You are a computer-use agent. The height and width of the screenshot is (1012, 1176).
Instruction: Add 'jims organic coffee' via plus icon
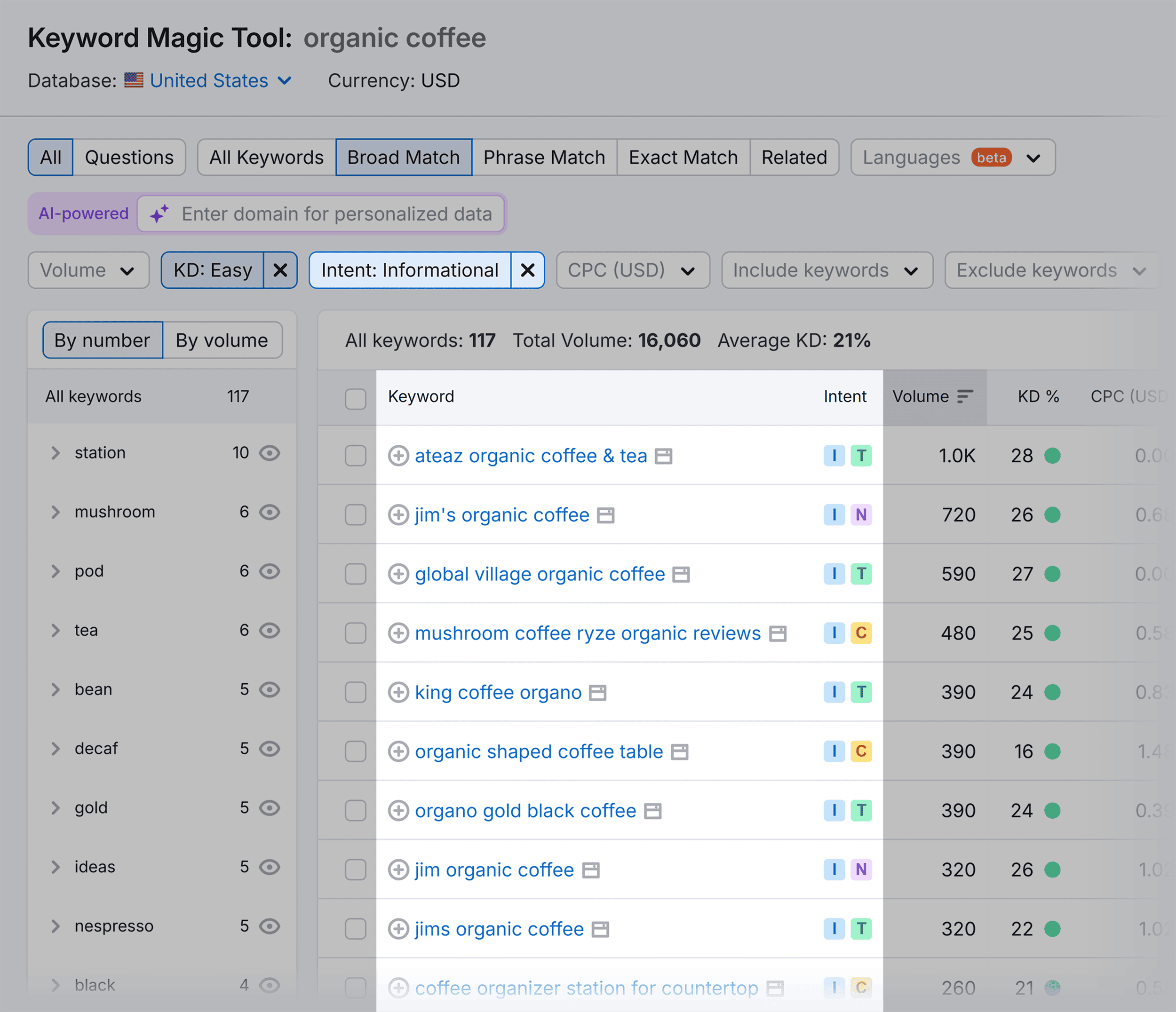point(398,929)
